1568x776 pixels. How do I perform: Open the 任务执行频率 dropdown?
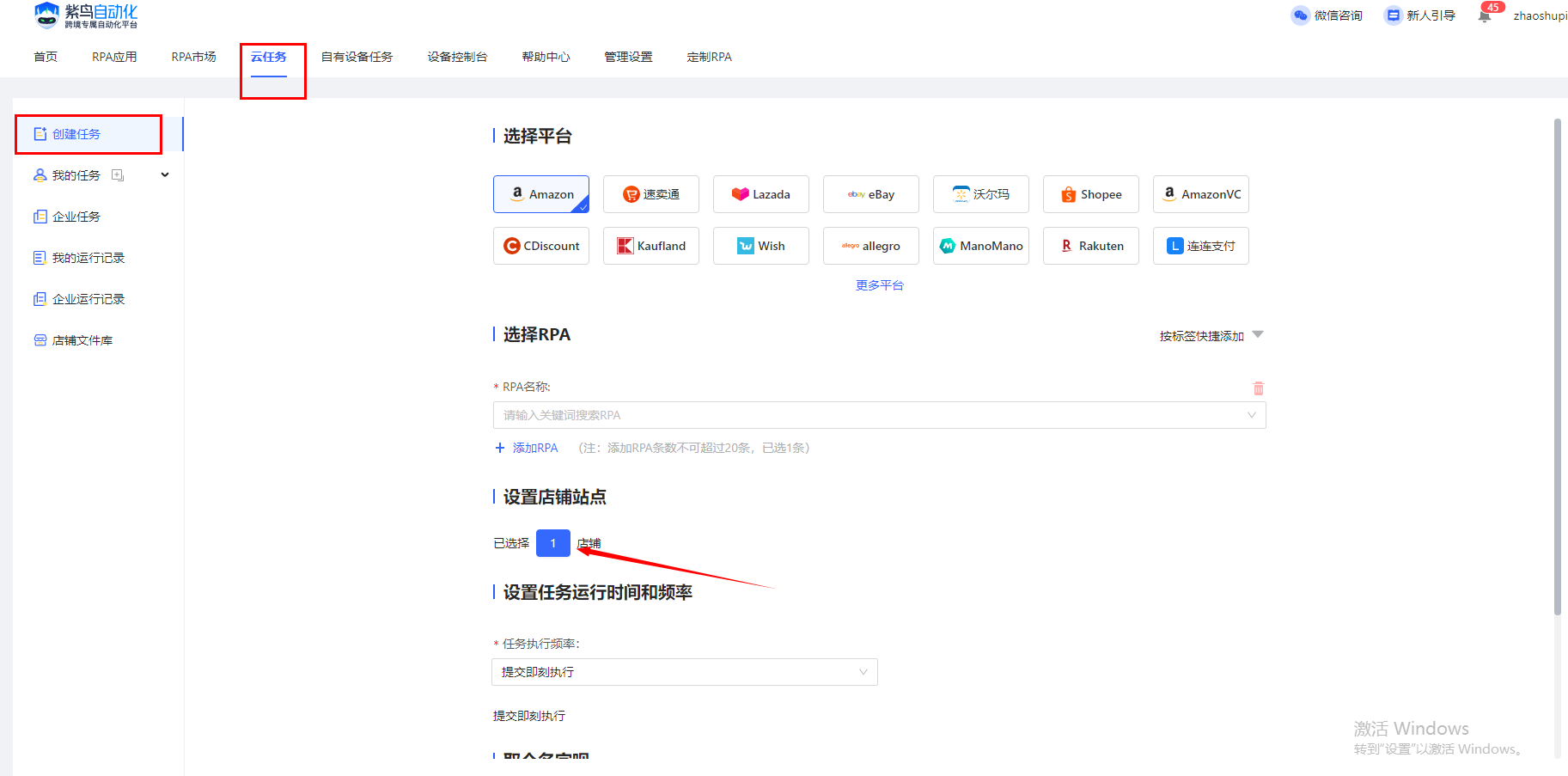[685, 672]
